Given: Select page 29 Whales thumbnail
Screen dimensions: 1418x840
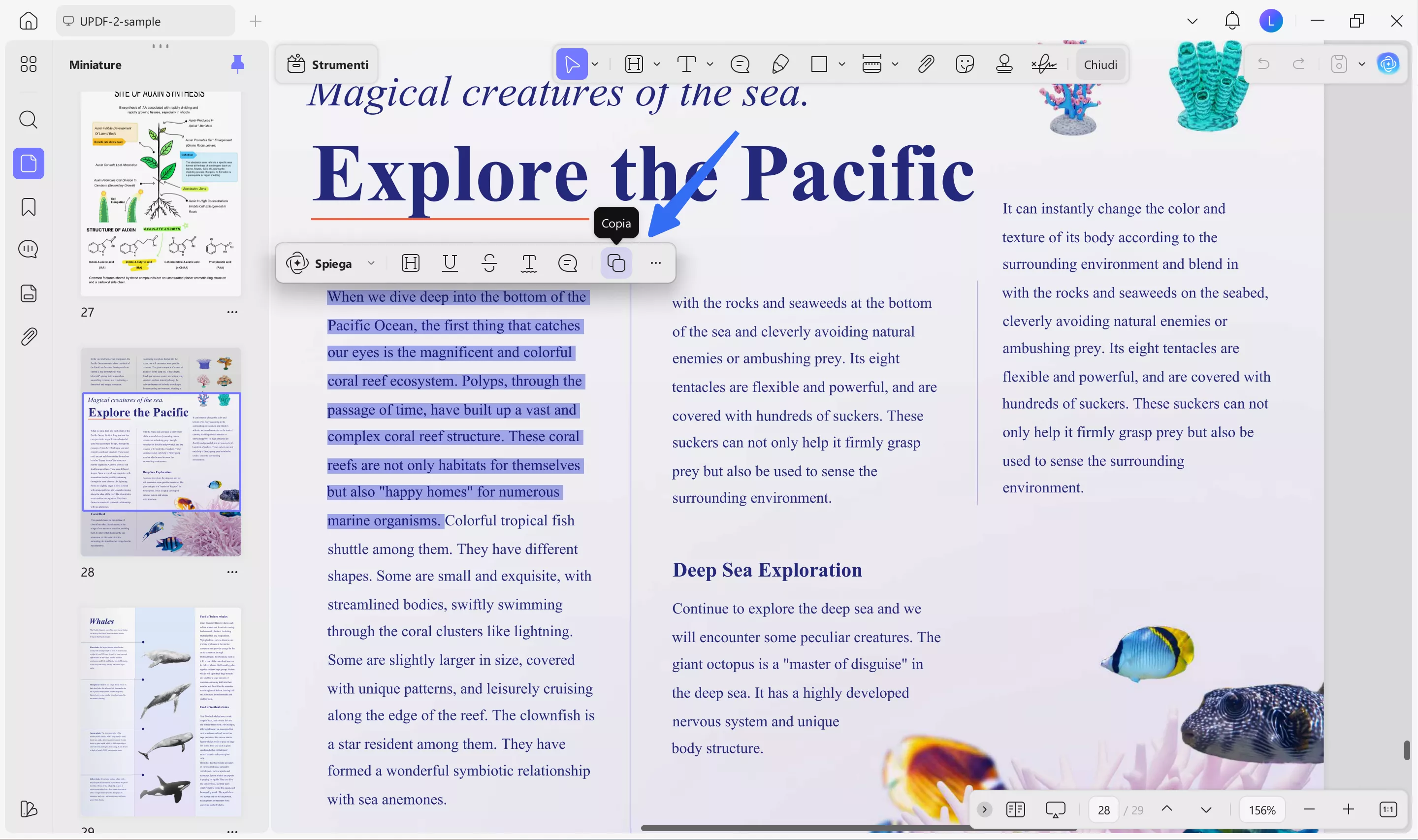Looking at the screenshot, I should (x=161, y=711).
